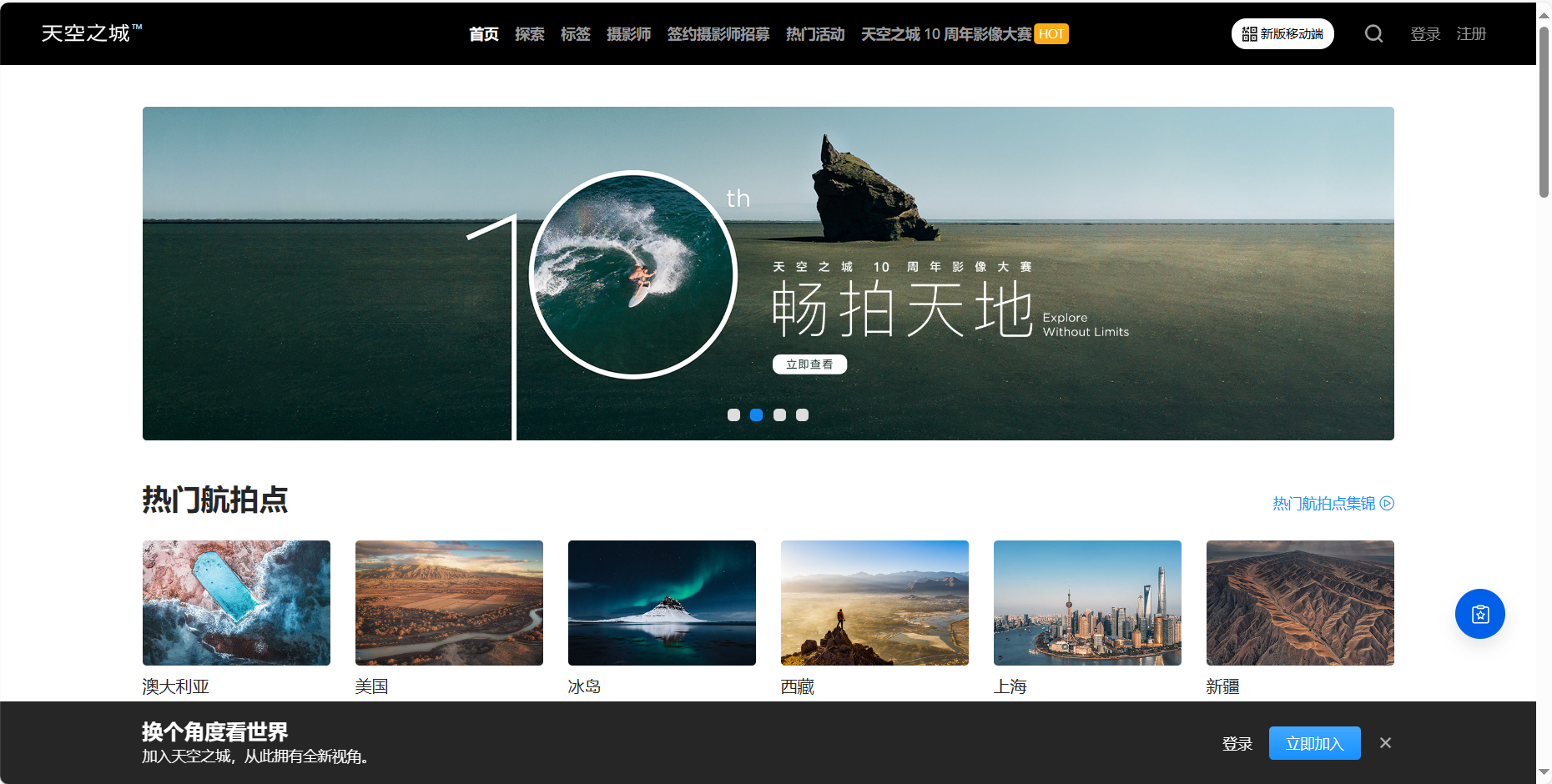
Task: Click the orange HOT badge
Action: (1051, 34)
